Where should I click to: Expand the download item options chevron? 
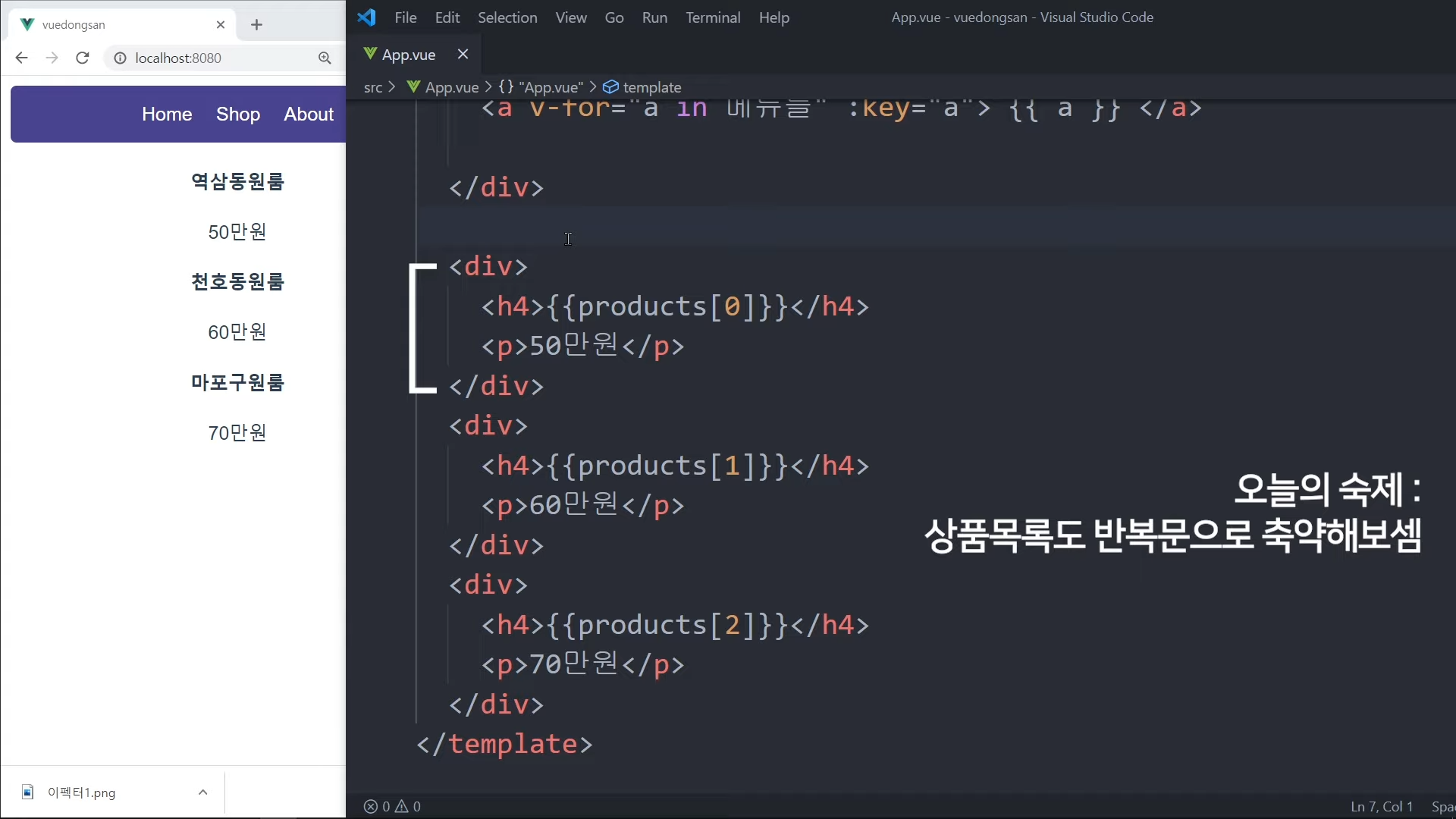202,792
